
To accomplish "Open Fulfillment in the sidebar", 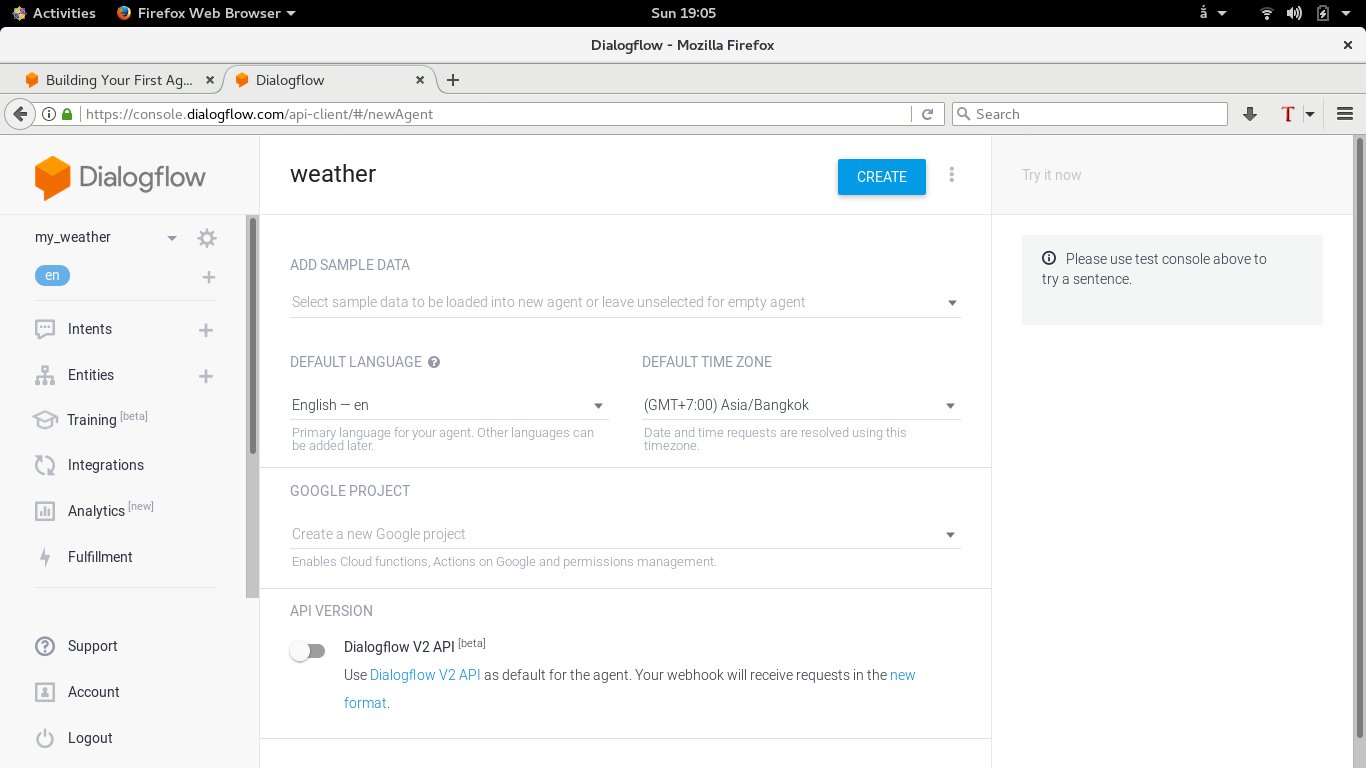I will pos(100,557).
